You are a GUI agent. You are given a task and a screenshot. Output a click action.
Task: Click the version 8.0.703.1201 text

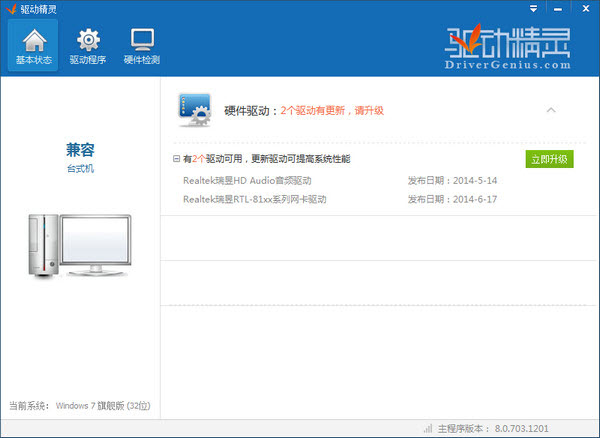pyautogui.click(x=522, y=428)
